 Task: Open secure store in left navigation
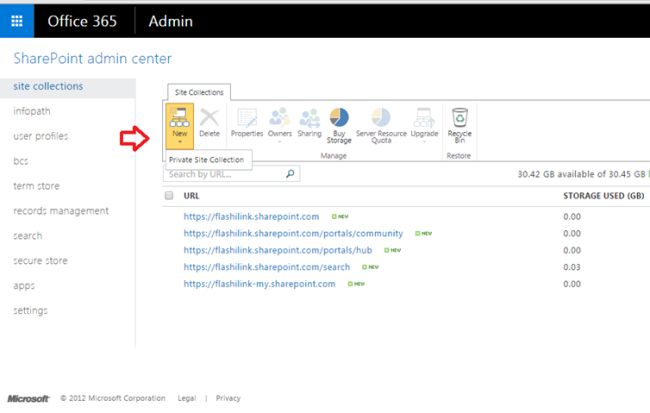(40, 260)
